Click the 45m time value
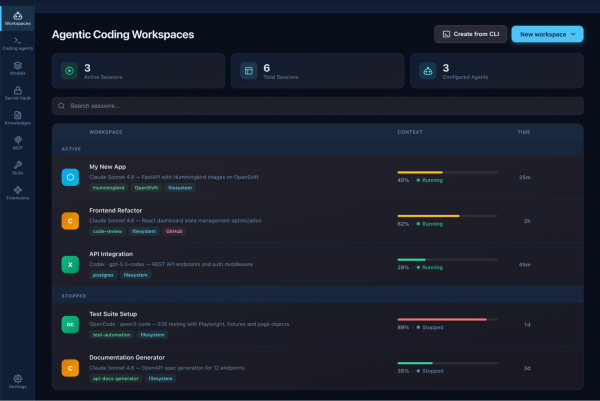600x401 pixels. tap(525, 265)
